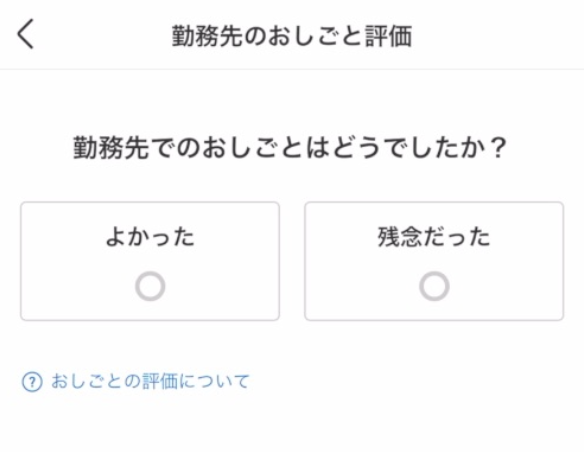Viewport: 584px width, 452px height.
Task: Tap the よかった label text
Action: pyautogui.click(x=150, y=237)
